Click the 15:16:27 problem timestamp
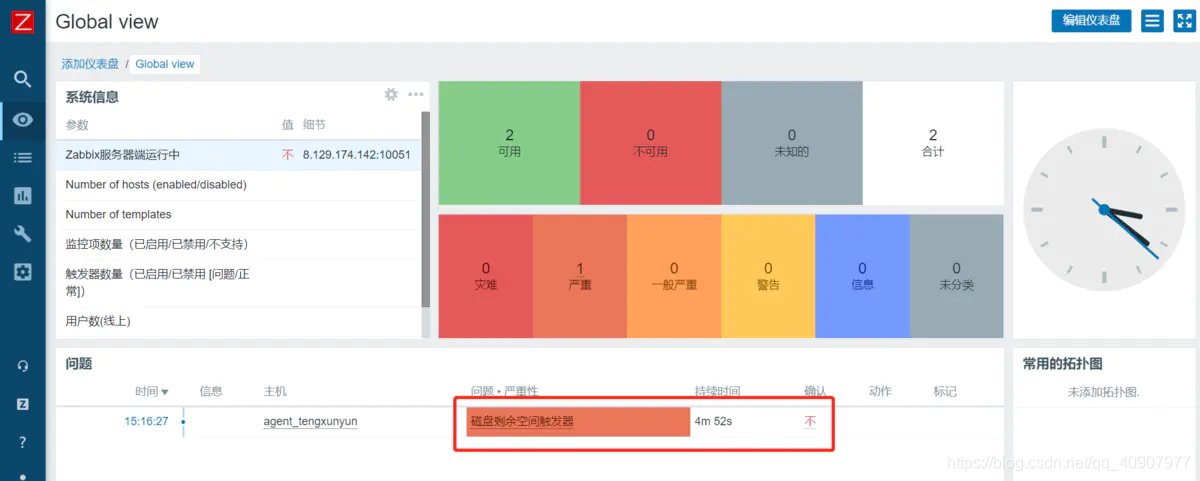 pyautogui.click(x=146, y=422)
